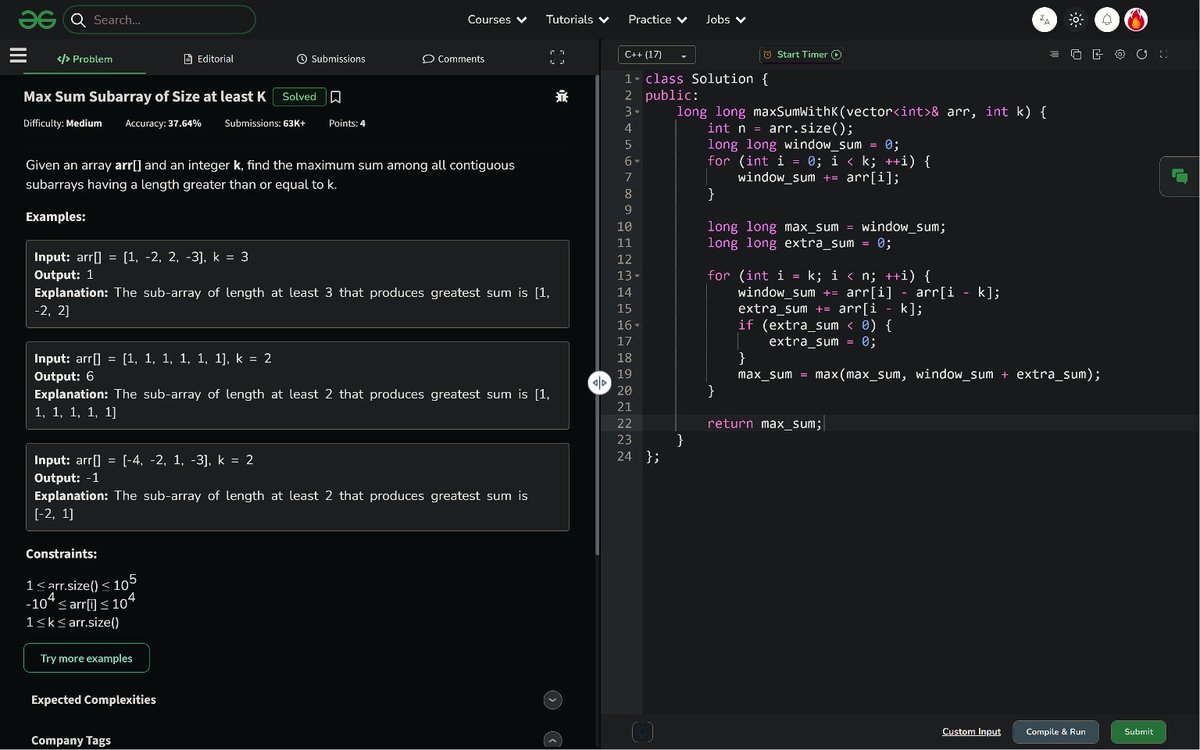Click the 'int n = arr.size();' code line
The width and height of the screenshot is (1200, 750).
[780, 128]
